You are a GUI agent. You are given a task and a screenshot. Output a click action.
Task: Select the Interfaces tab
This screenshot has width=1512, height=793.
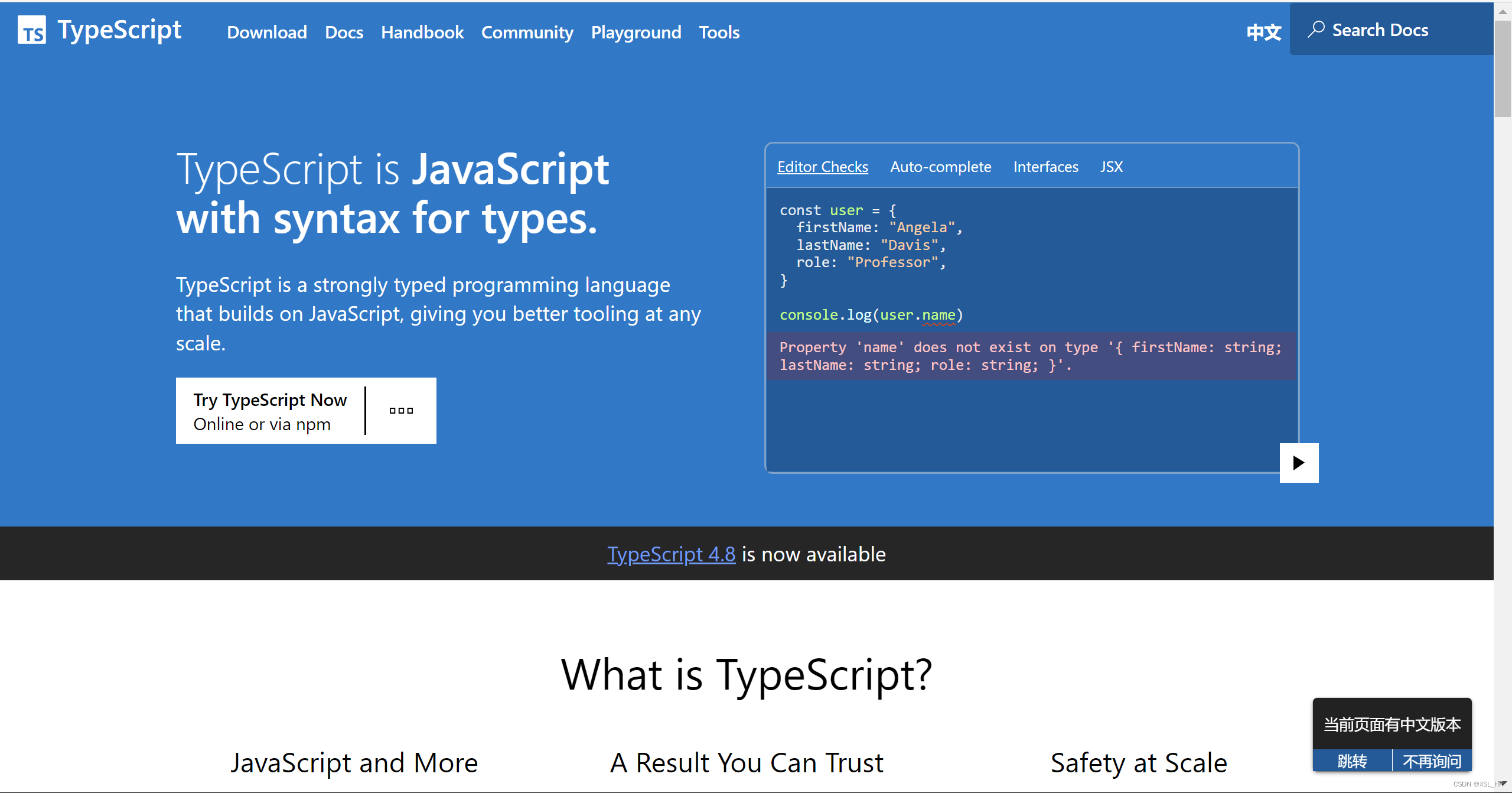click(1043, 166)
